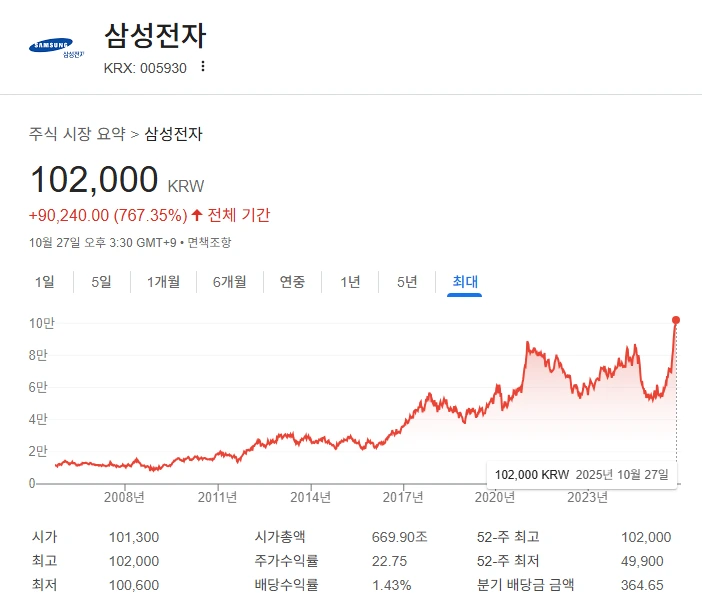702x612 pixels.
Task: Click the KRX: 005930 ticker text
Action: (145, 68)
